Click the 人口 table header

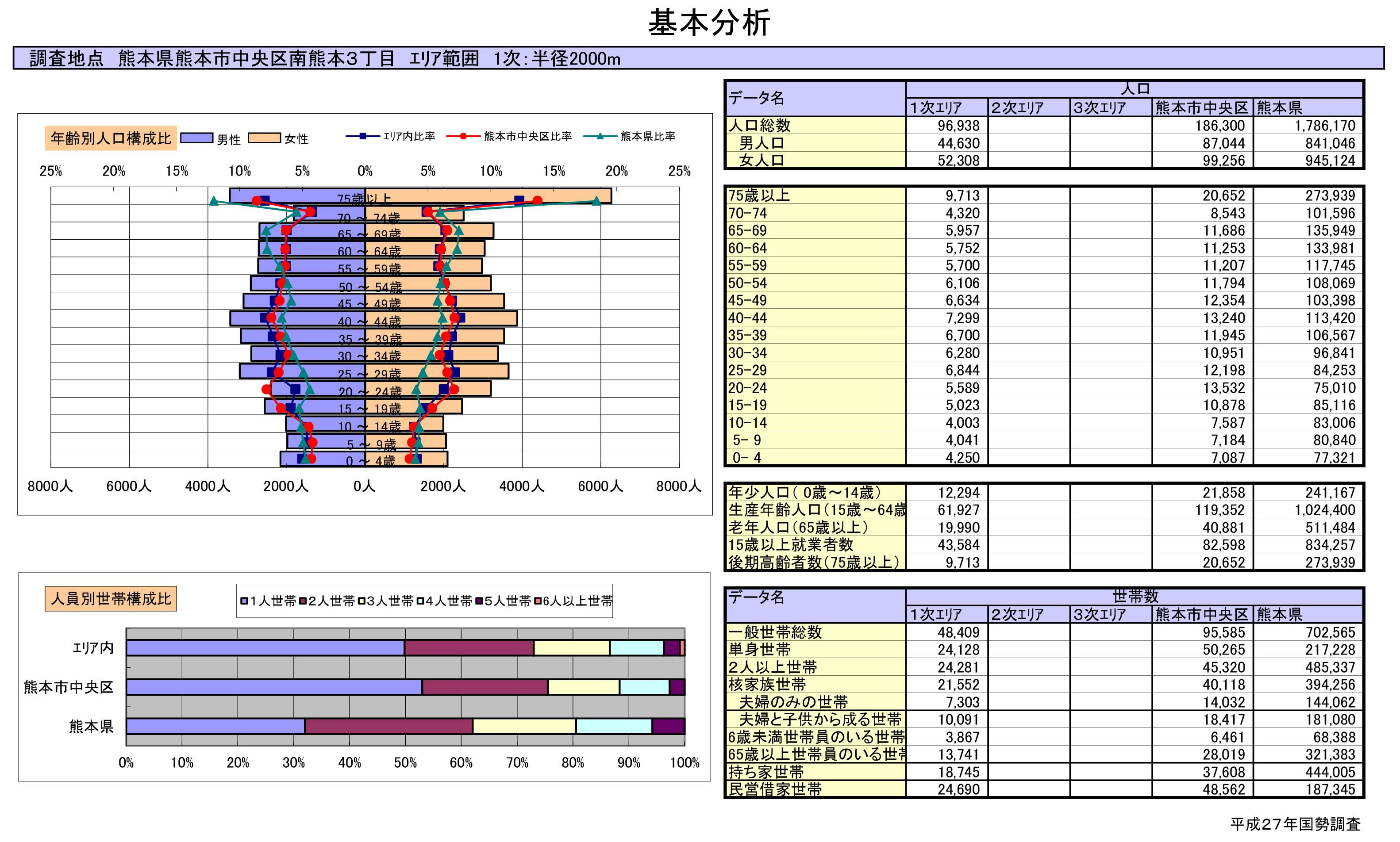tap(1135, 89)
